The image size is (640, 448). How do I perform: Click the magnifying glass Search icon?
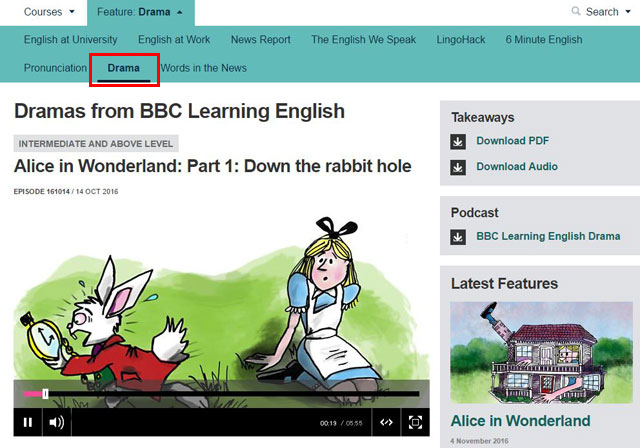point(576,11)
